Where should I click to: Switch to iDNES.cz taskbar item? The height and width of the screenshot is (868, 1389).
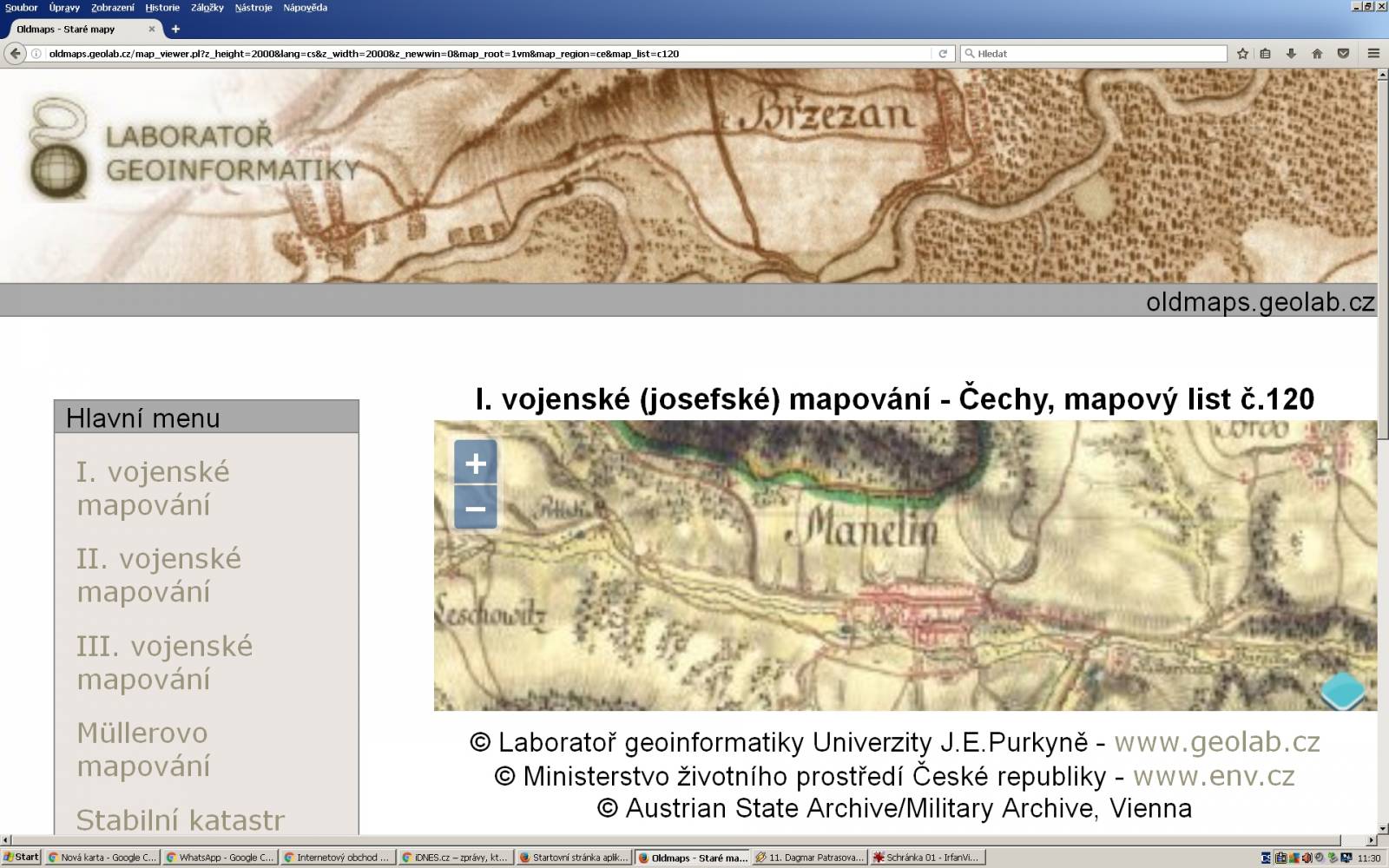[456, 858]
